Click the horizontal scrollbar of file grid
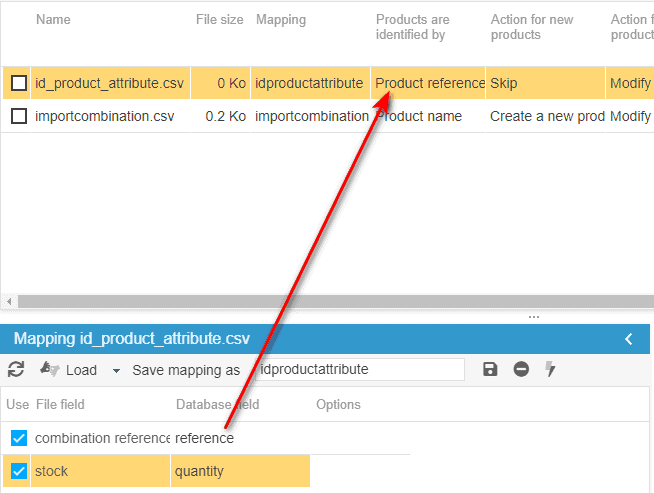Viewport: 654px width, 493px height. pos(300,301)
